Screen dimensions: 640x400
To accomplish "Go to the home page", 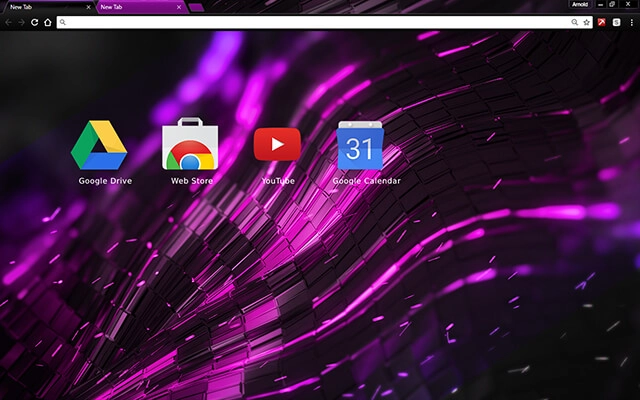I will [x=48, y=22].
